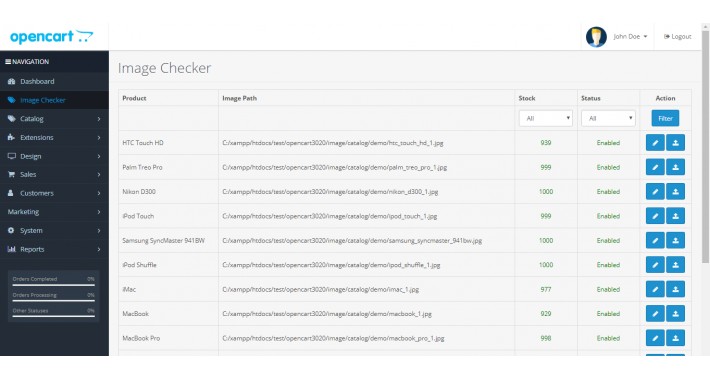Open the Status filter dropdown
The width and height of the screenshot is (710, 380).
click(x=608, y=118)
